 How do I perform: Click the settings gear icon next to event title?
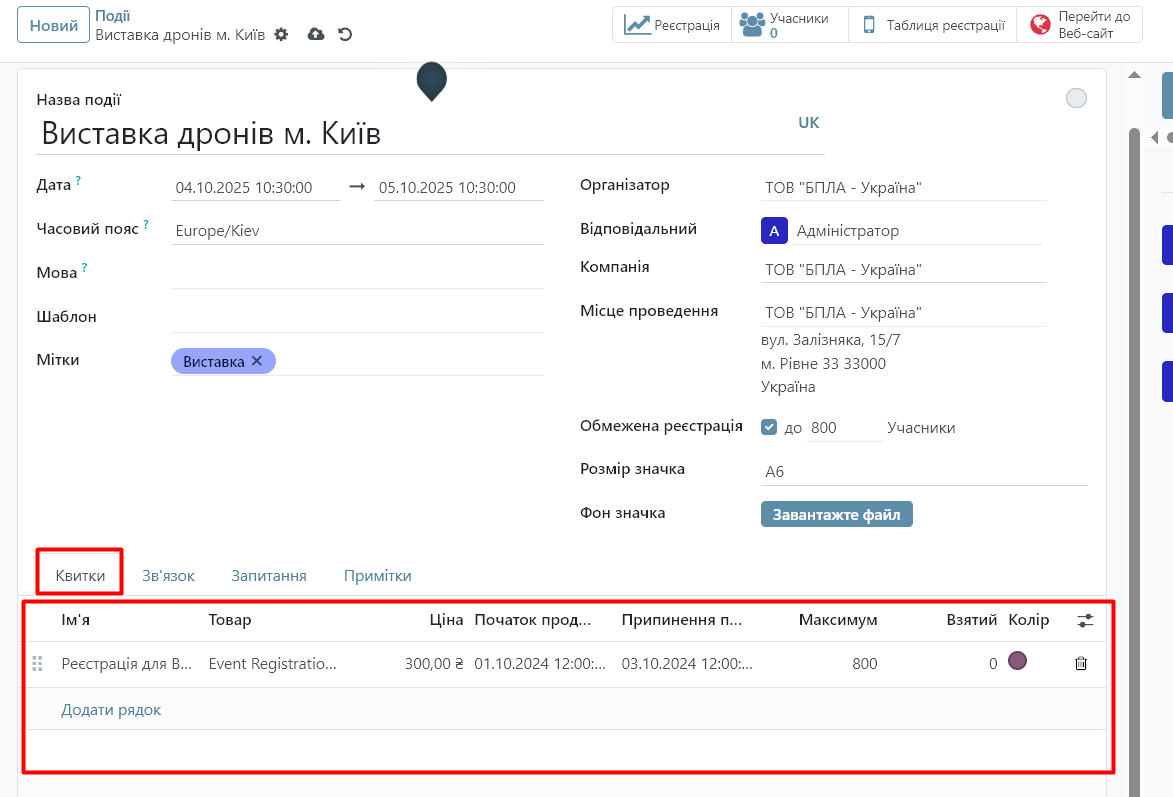[281, 34]
